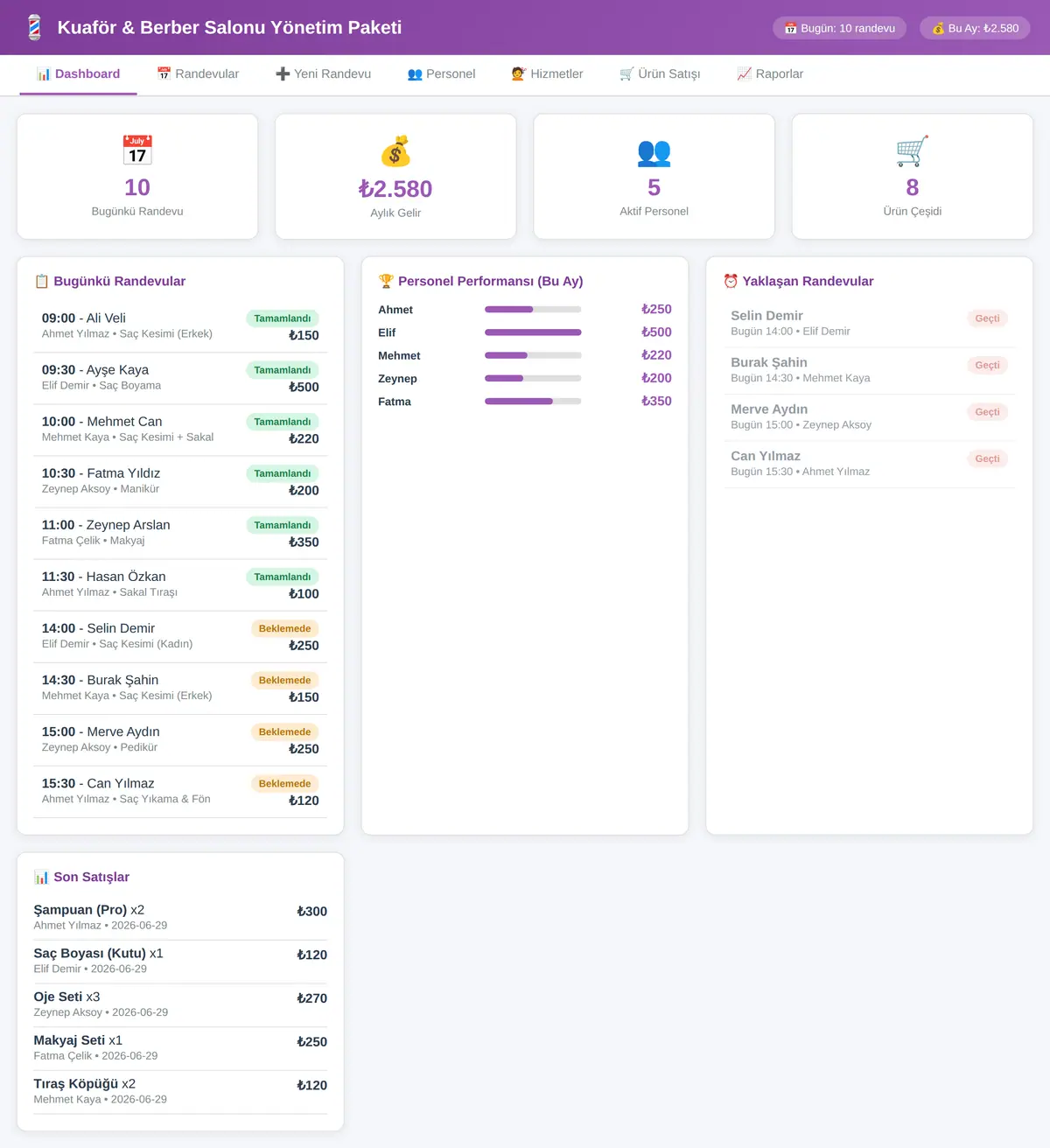This screenshot has height=1148, width=1050.
Task: Click Selin Demir in Yaklaşan Randevular
Action: (x=870, y=323)
